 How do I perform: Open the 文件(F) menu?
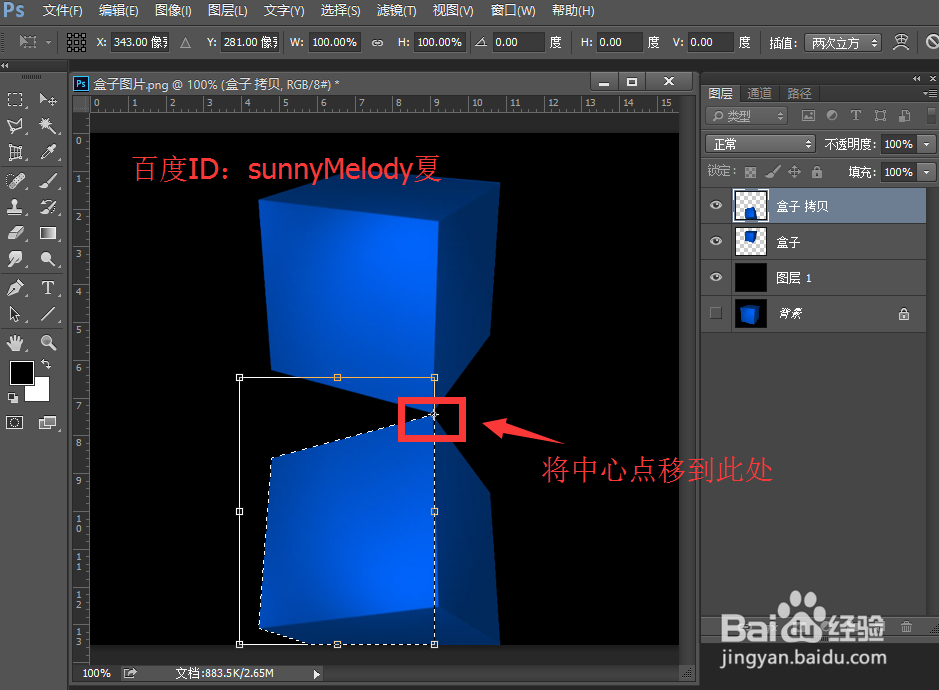pyautogui.click(x=63, y=11)
